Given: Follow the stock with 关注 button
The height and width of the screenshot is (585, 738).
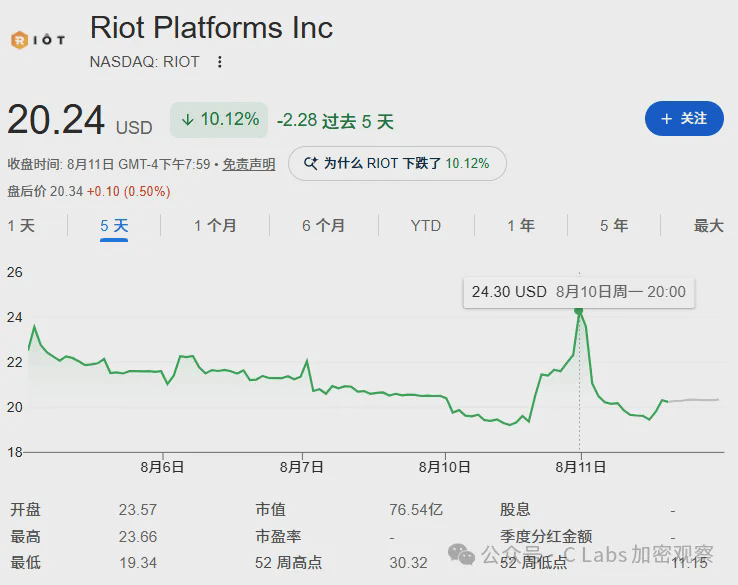Looking at the screenshot, I should 684,119.
